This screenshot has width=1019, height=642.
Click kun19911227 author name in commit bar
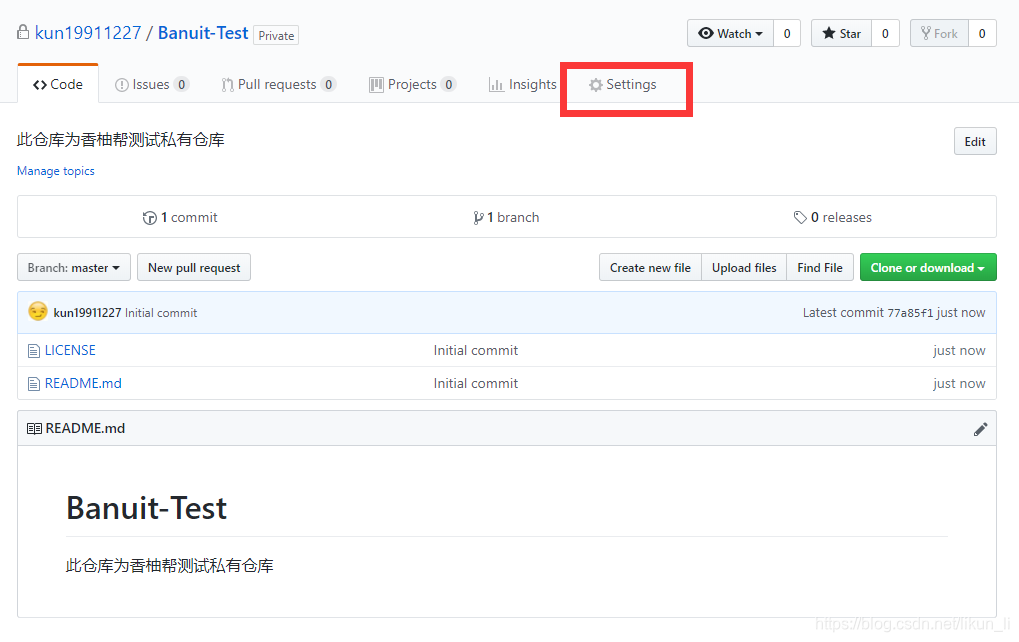87,313
